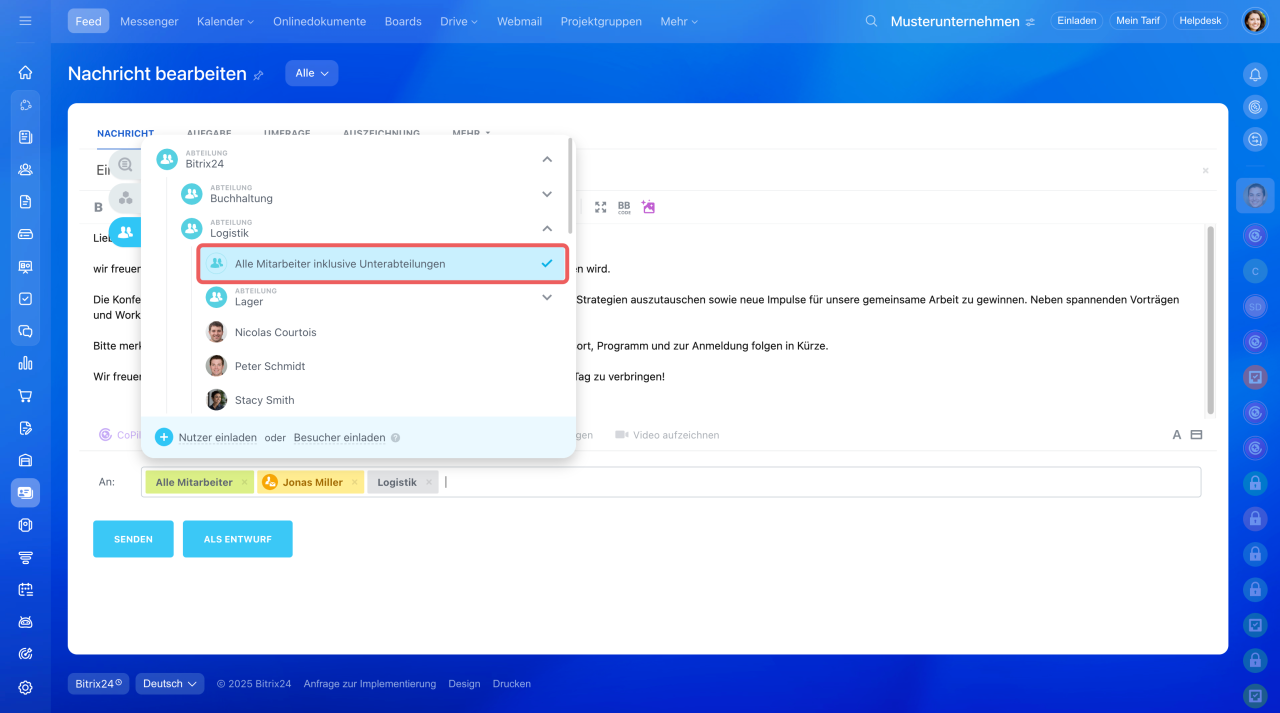Open the hamburger menu icon
This screenshot has height=713, width=1280.
tap(25, 21)
